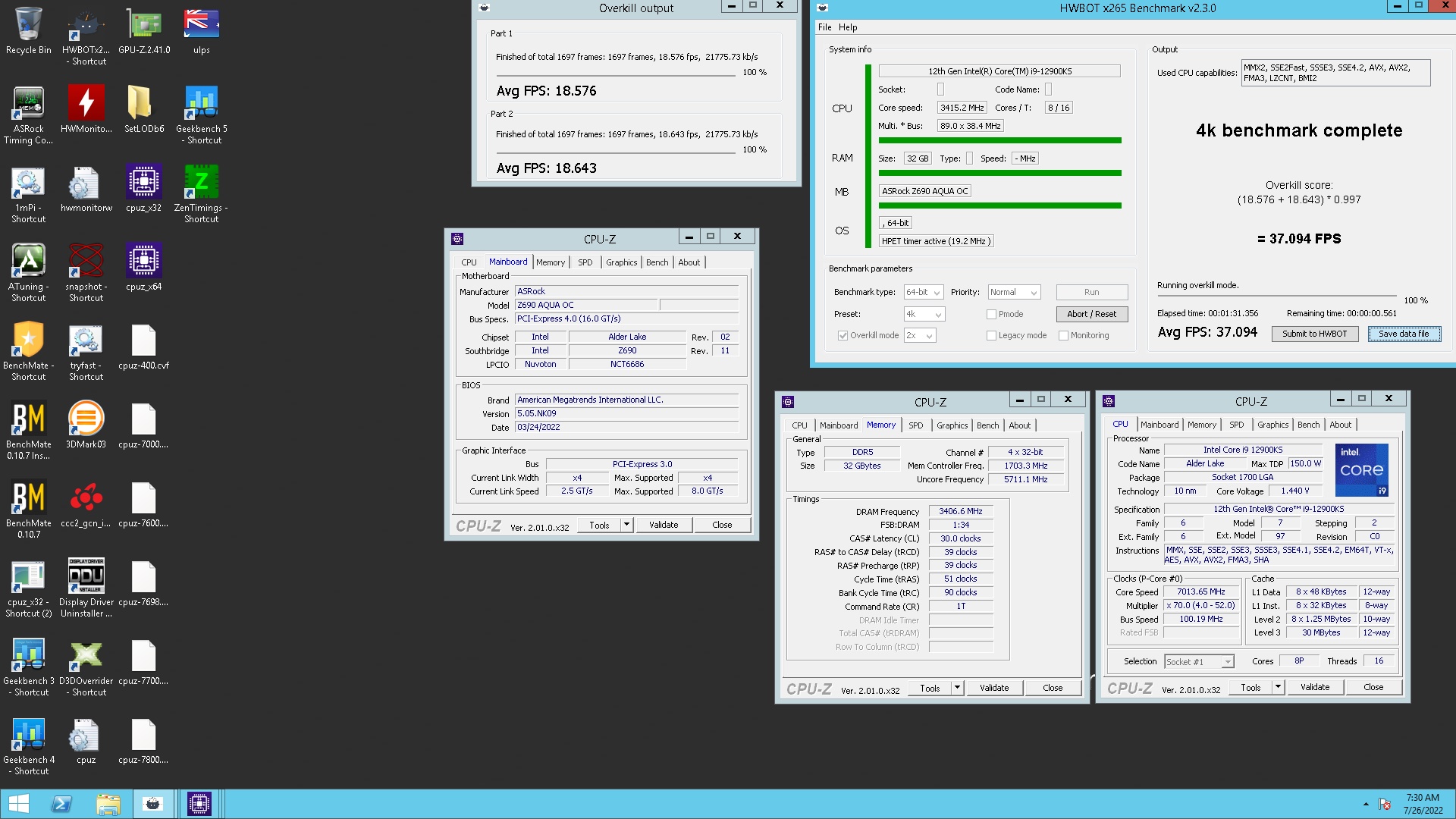The width and height of the screenshot is (1456, 819).
Task: Click Part 1 progress bar in Overkill output
Action: pos(616,76)
